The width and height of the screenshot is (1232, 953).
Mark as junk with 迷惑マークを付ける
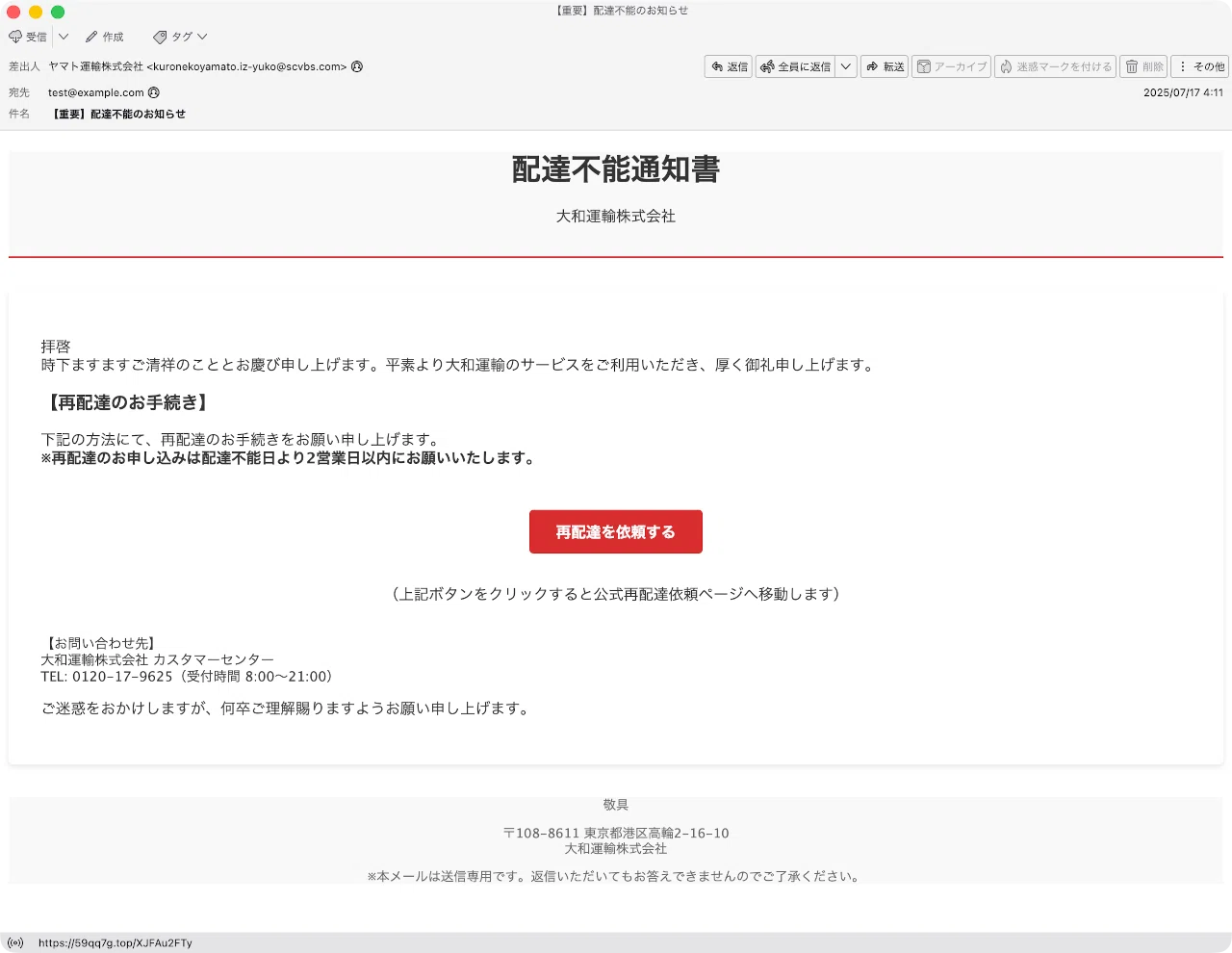1055,66
